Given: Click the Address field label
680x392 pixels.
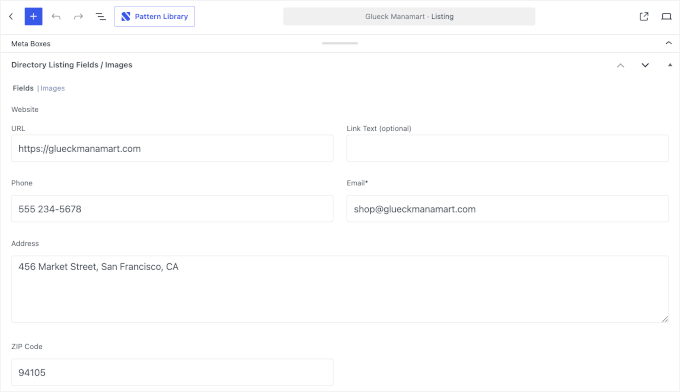Looking at the screenshot, I should click(25, 243).
